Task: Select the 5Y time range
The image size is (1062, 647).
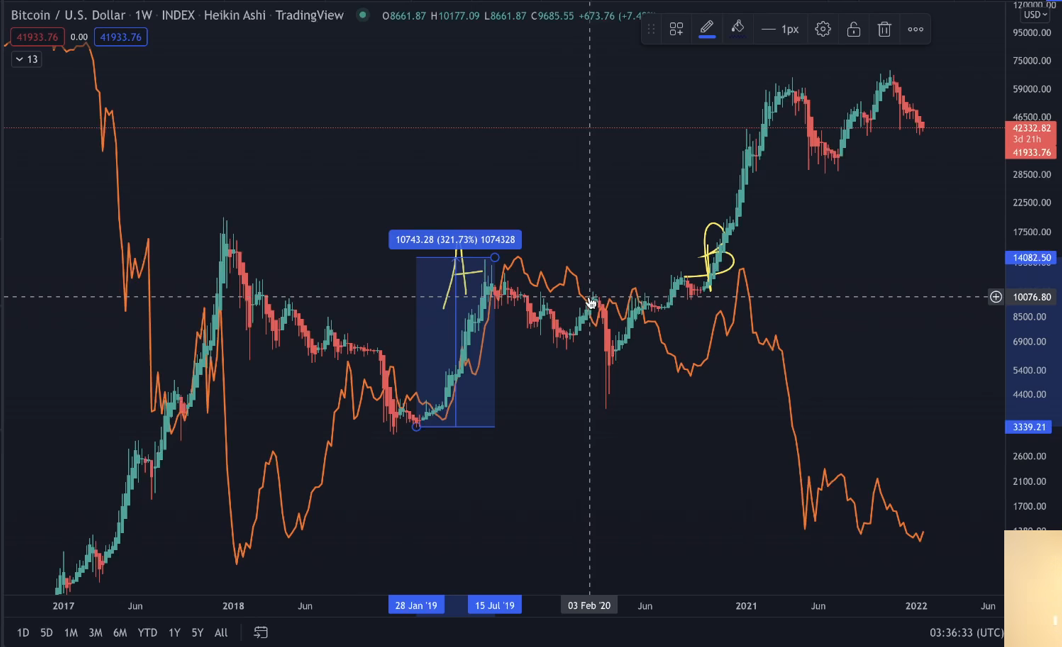Action: [197, 633]
